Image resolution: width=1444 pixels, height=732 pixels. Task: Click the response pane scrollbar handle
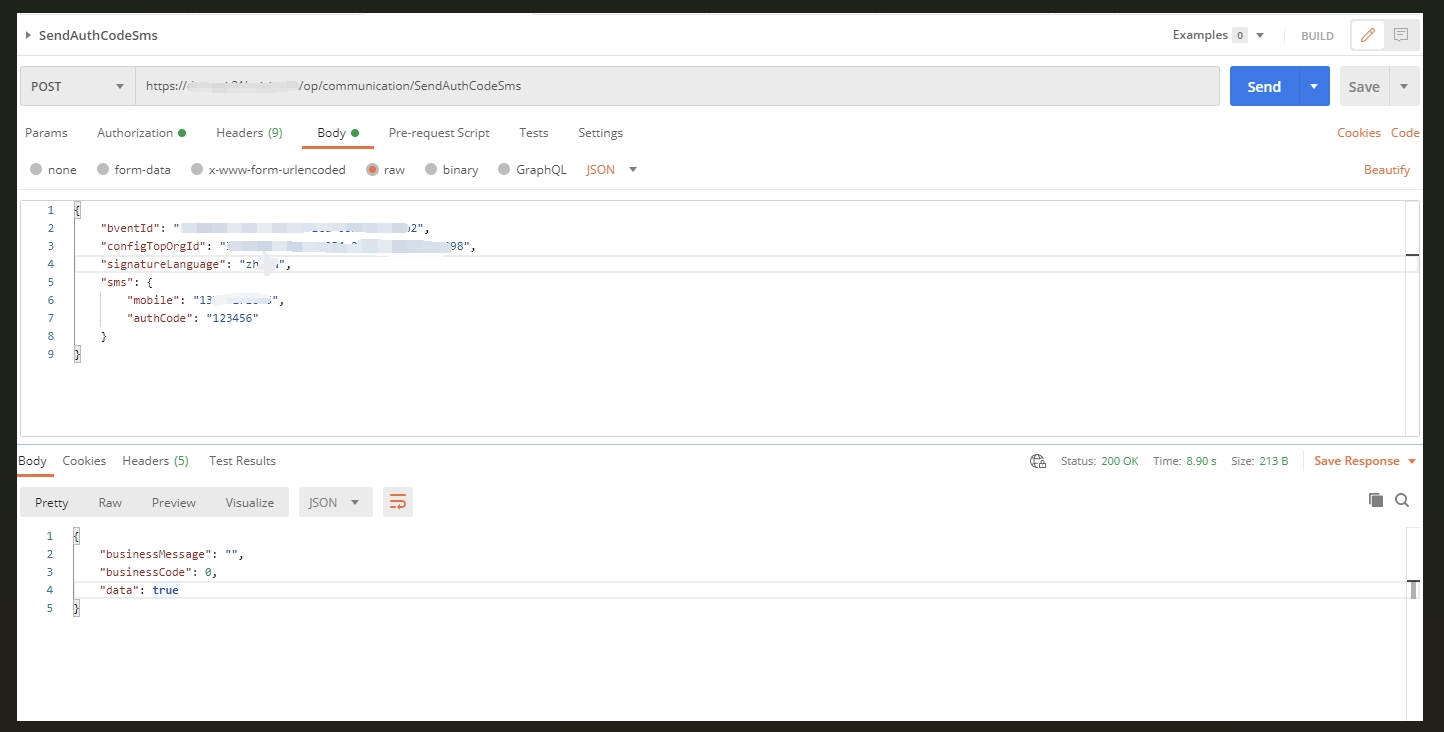point(1413,589)
